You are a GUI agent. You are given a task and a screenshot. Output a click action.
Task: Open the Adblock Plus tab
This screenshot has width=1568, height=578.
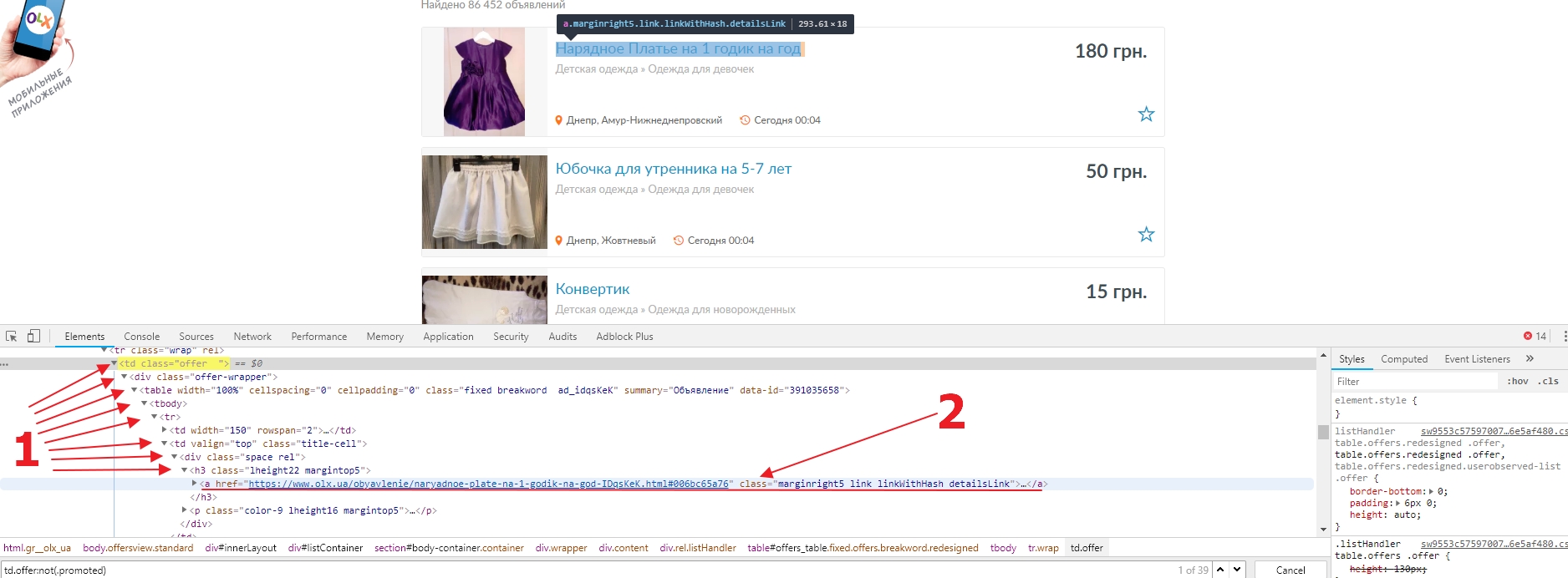[624, 336]
